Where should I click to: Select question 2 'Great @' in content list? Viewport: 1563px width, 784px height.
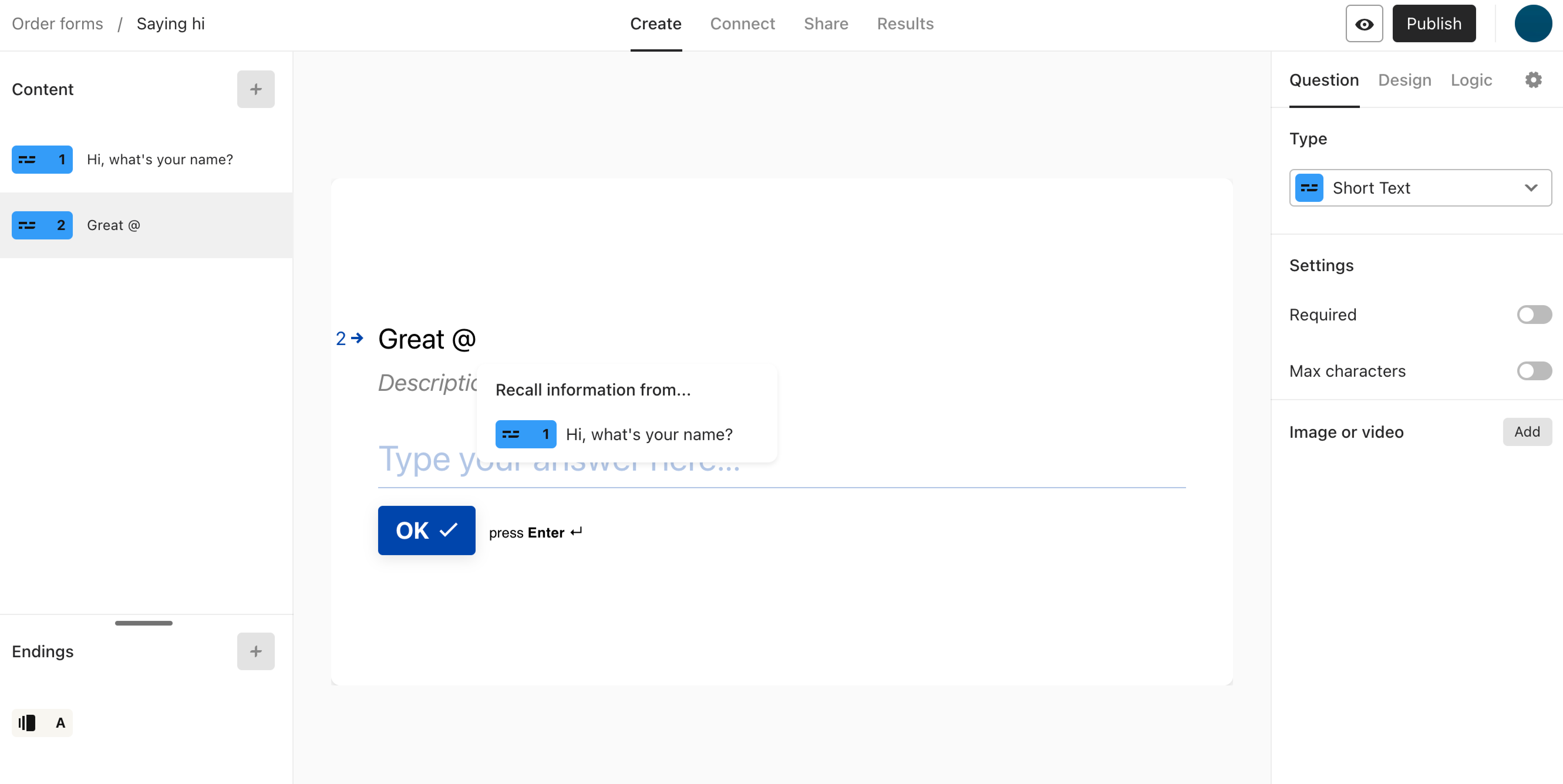tap(146, 225)
